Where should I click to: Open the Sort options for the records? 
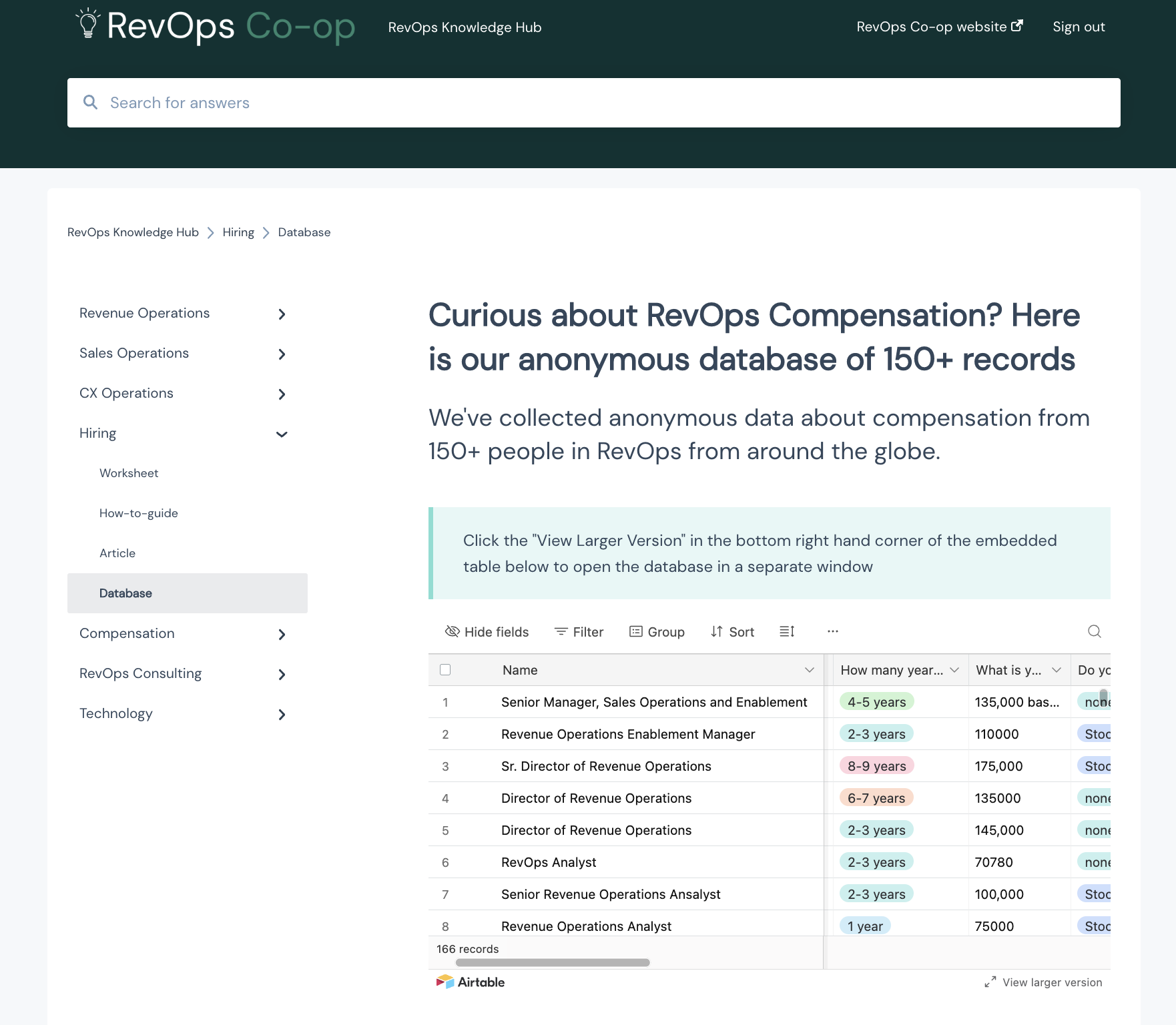pyautogui.click(x=731, y=631)
